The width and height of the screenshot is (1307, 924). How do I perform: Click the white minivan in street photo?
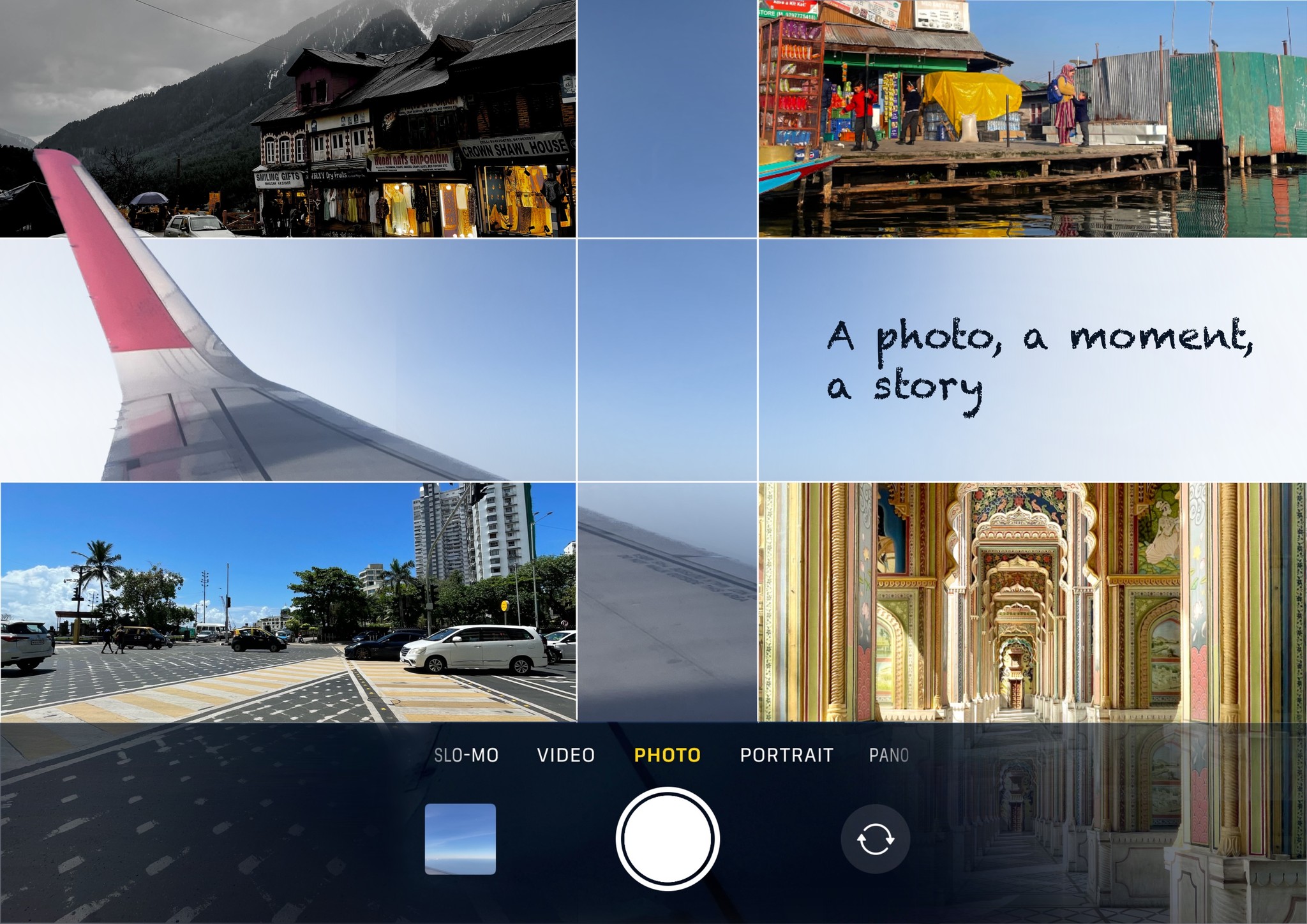coord(474,649)
